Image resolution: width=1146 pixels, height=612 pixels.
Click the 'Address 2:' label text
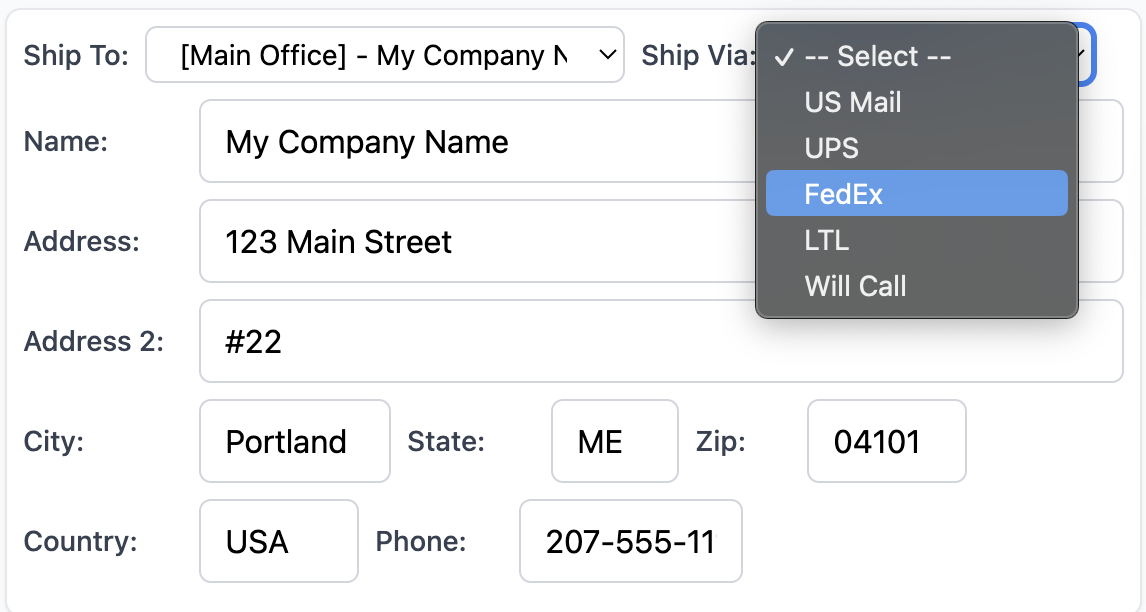pos(94,342)
